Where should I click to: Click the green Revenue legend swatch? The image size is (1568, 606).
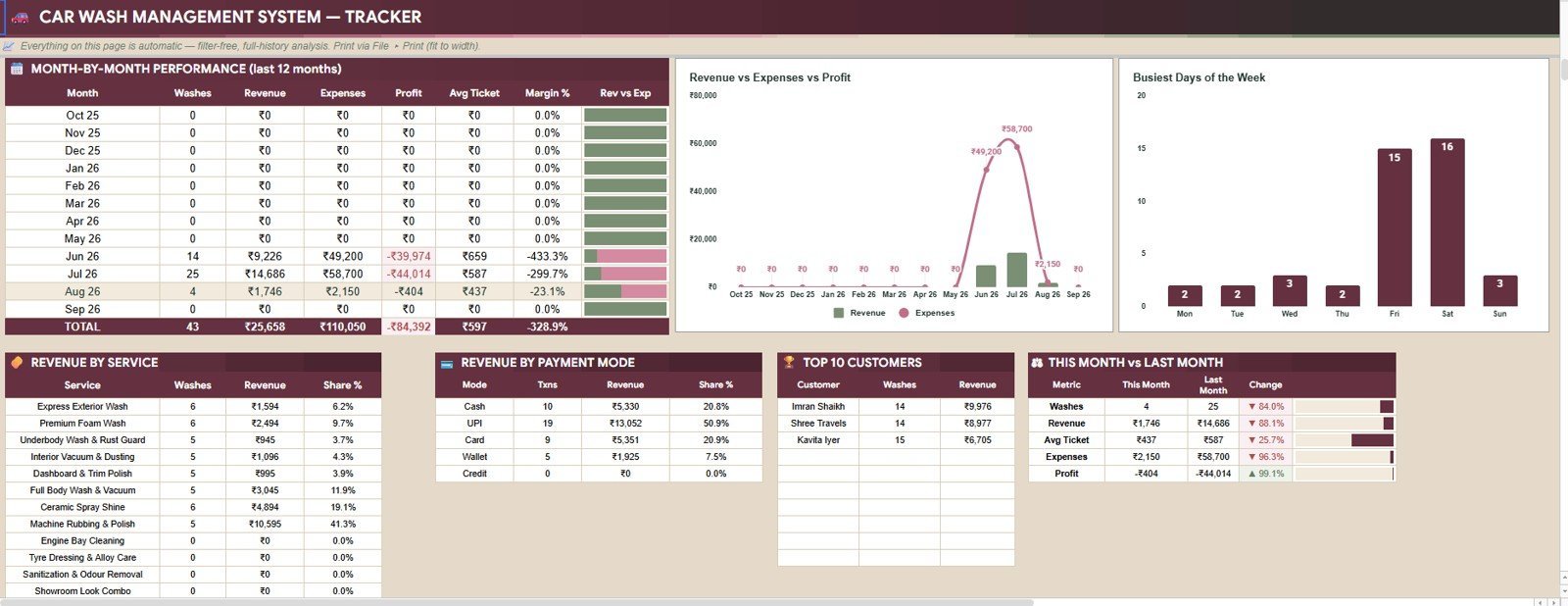pyautogui.click(x=838, y=313)
